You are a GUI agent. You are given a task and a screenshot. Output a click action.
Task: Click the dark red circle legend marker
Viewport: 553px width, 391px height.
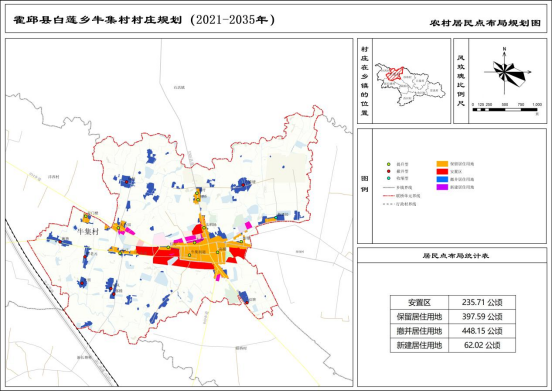coord(389,171)
